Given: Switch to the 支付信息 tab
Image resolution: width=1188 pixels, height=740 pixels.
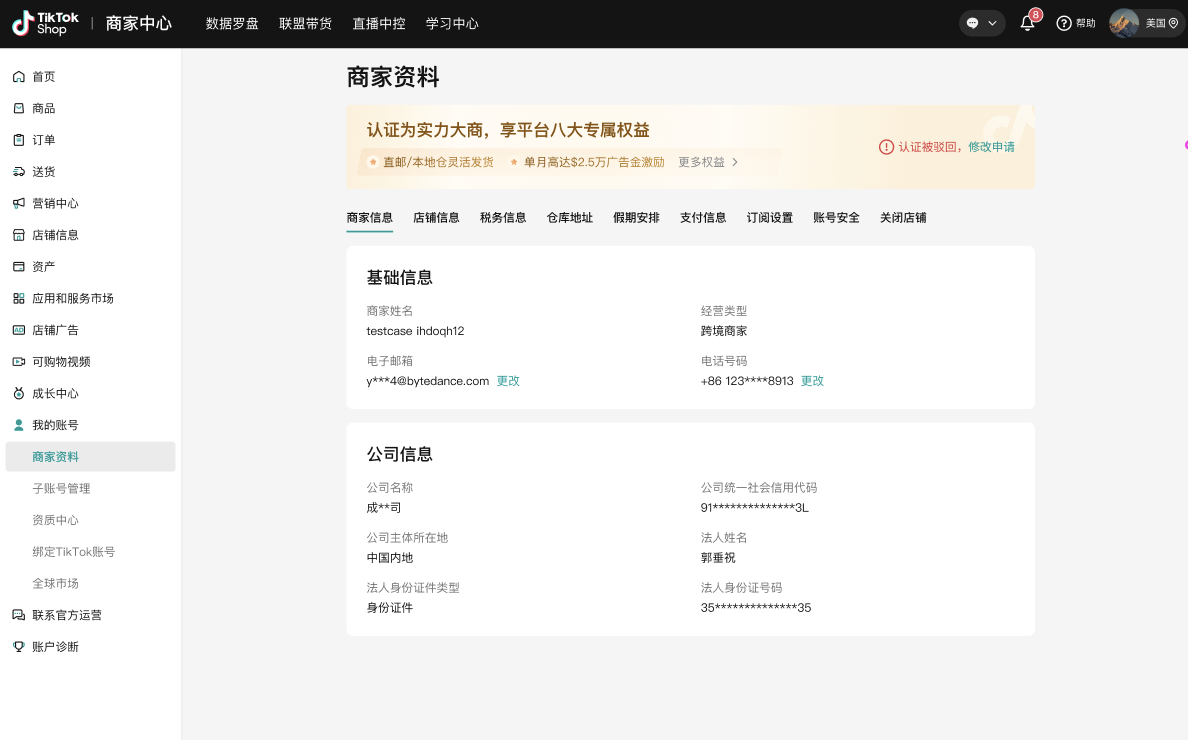Looking at the screenshot, I should pos(703,218).
